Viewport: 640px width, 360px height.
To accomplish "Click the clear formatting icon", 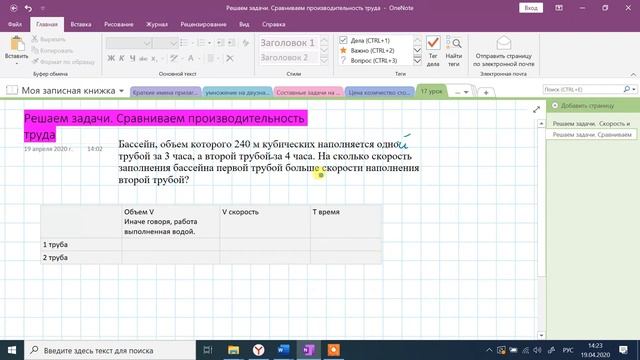I will 245,43.
